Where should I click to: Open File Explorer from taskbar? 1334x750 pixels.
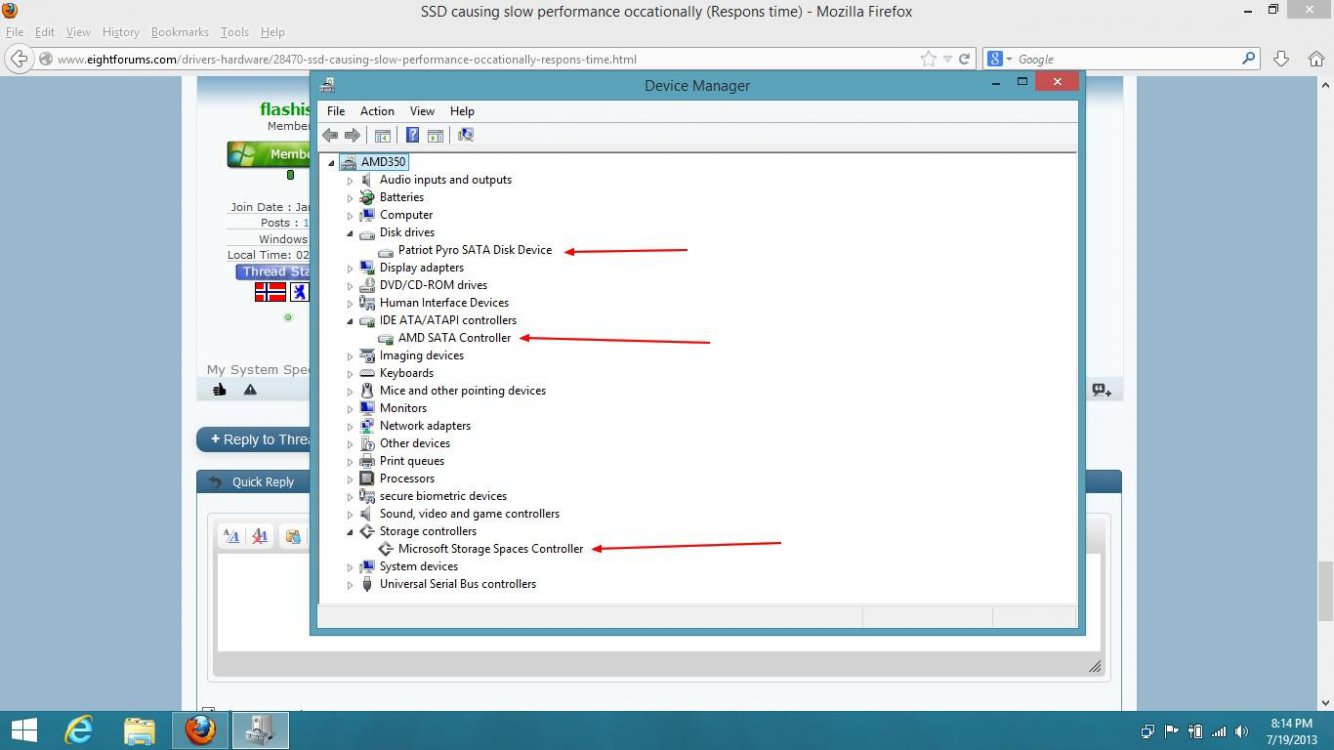[x=139, y=730]
